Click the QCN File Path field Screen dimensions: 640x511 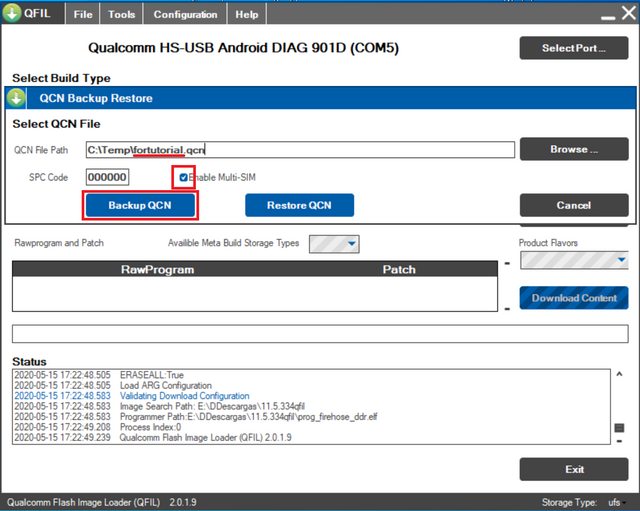click(300, 150)
